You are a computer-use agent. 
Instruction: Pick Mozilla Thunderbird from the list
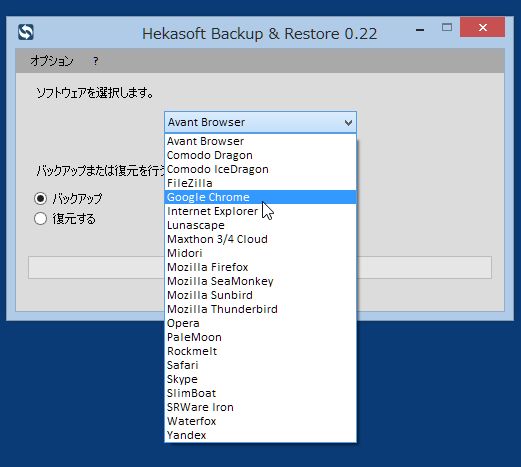pyautogui.click(x=260, y=309)
